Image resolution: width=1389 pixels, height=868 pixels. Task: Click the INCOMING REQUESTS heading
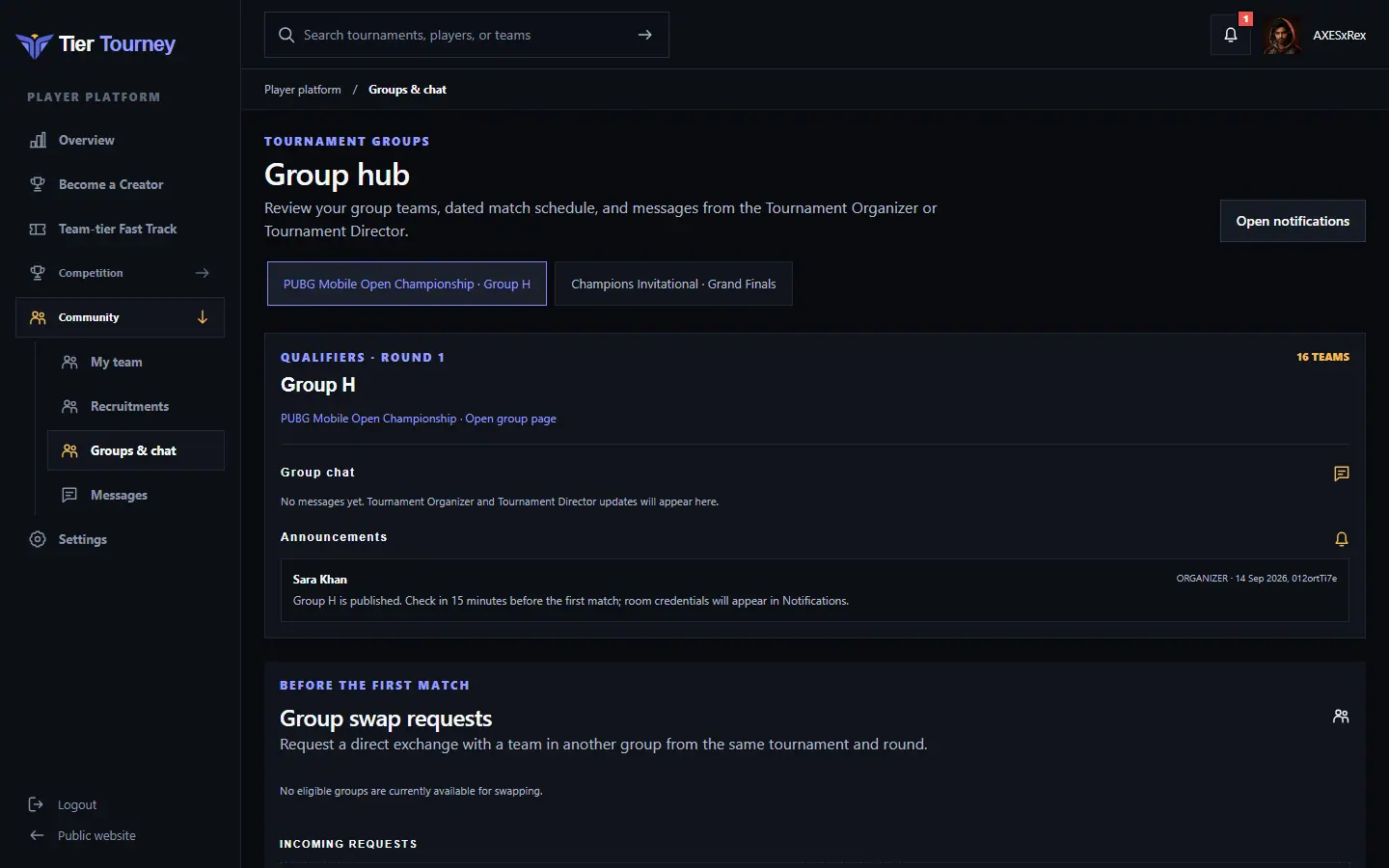[348, 844]
